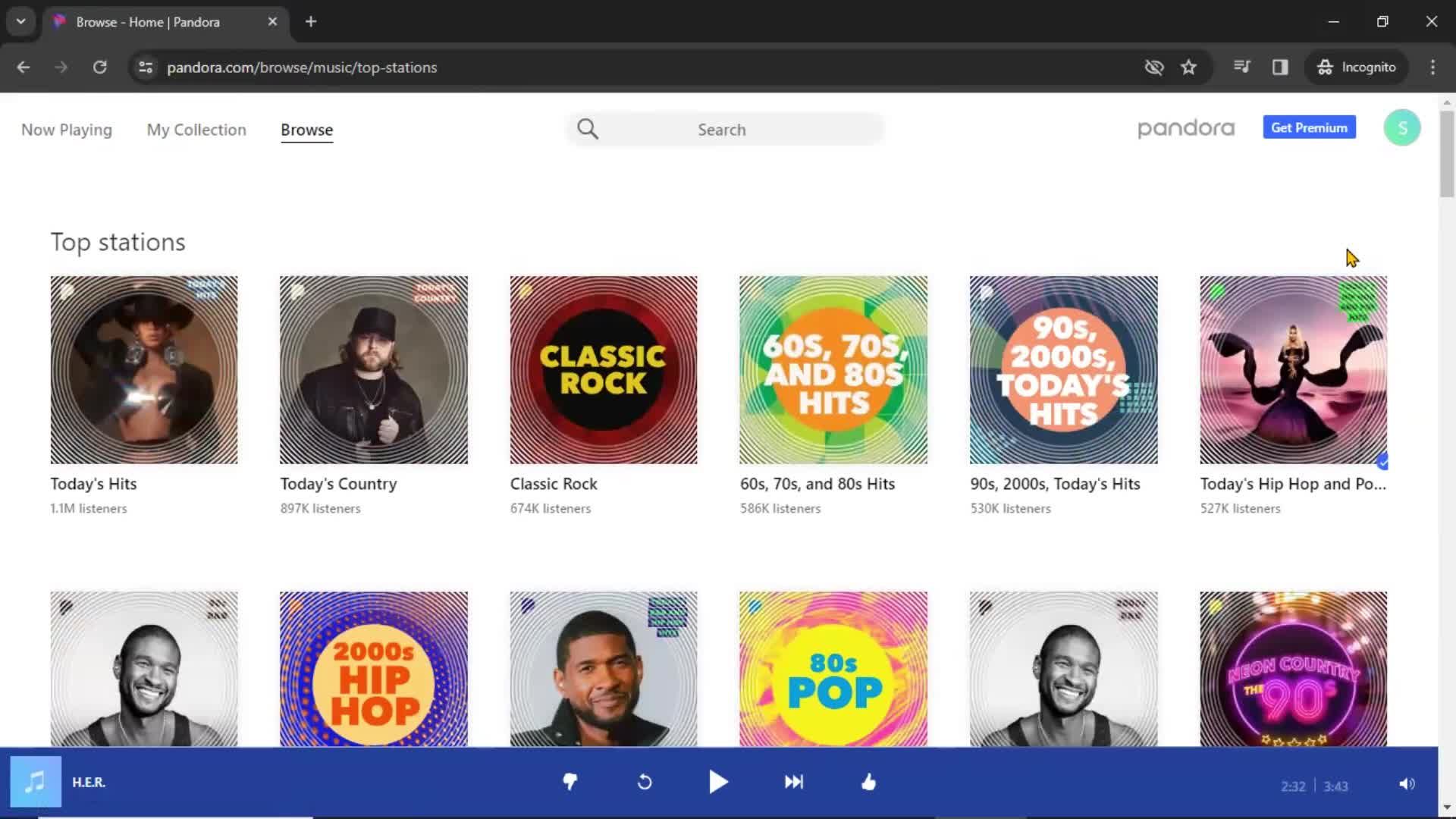This screenshot has width=1456, height=819.
Task: Focus the Search input field
Action: [x=725, y=129]
